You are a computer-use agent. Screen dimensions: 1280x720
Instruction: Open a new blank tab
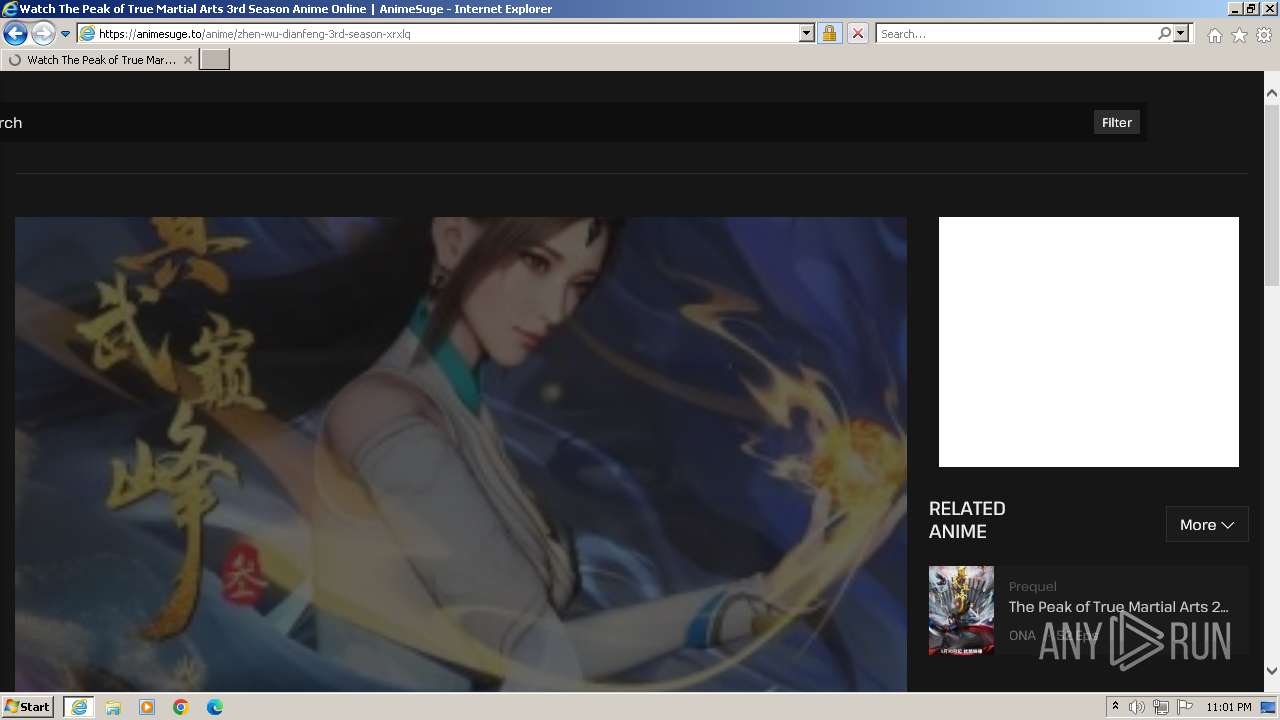(x=215, y=59)
